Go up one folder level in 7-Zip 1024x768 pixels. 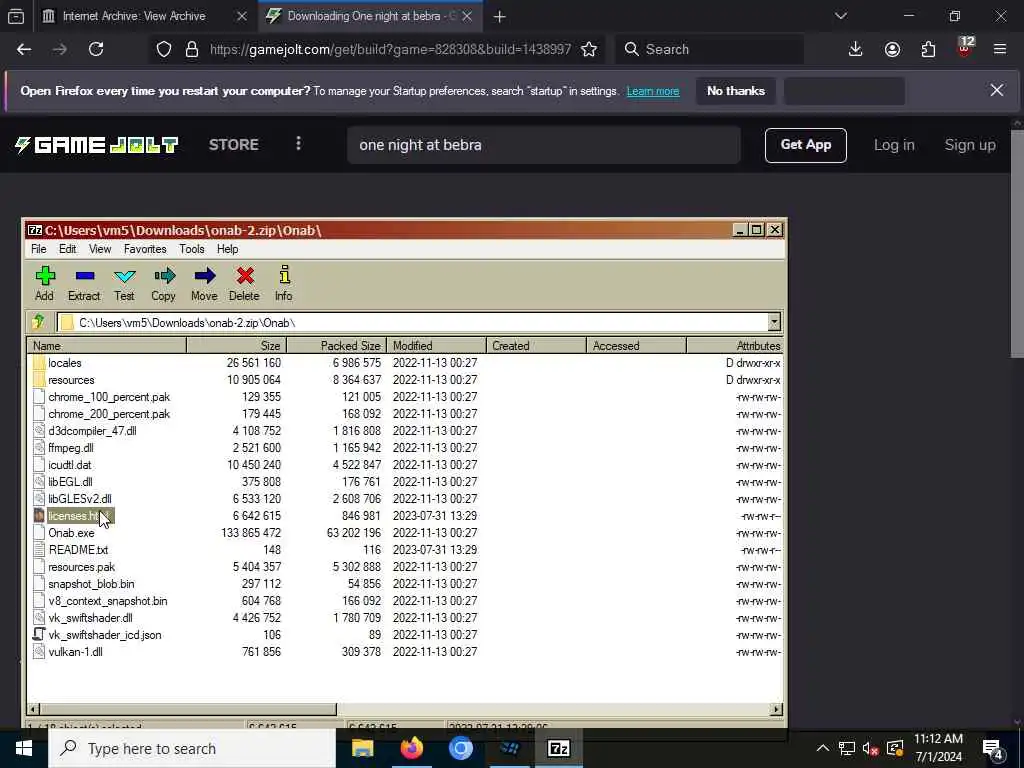coord(38,322)
